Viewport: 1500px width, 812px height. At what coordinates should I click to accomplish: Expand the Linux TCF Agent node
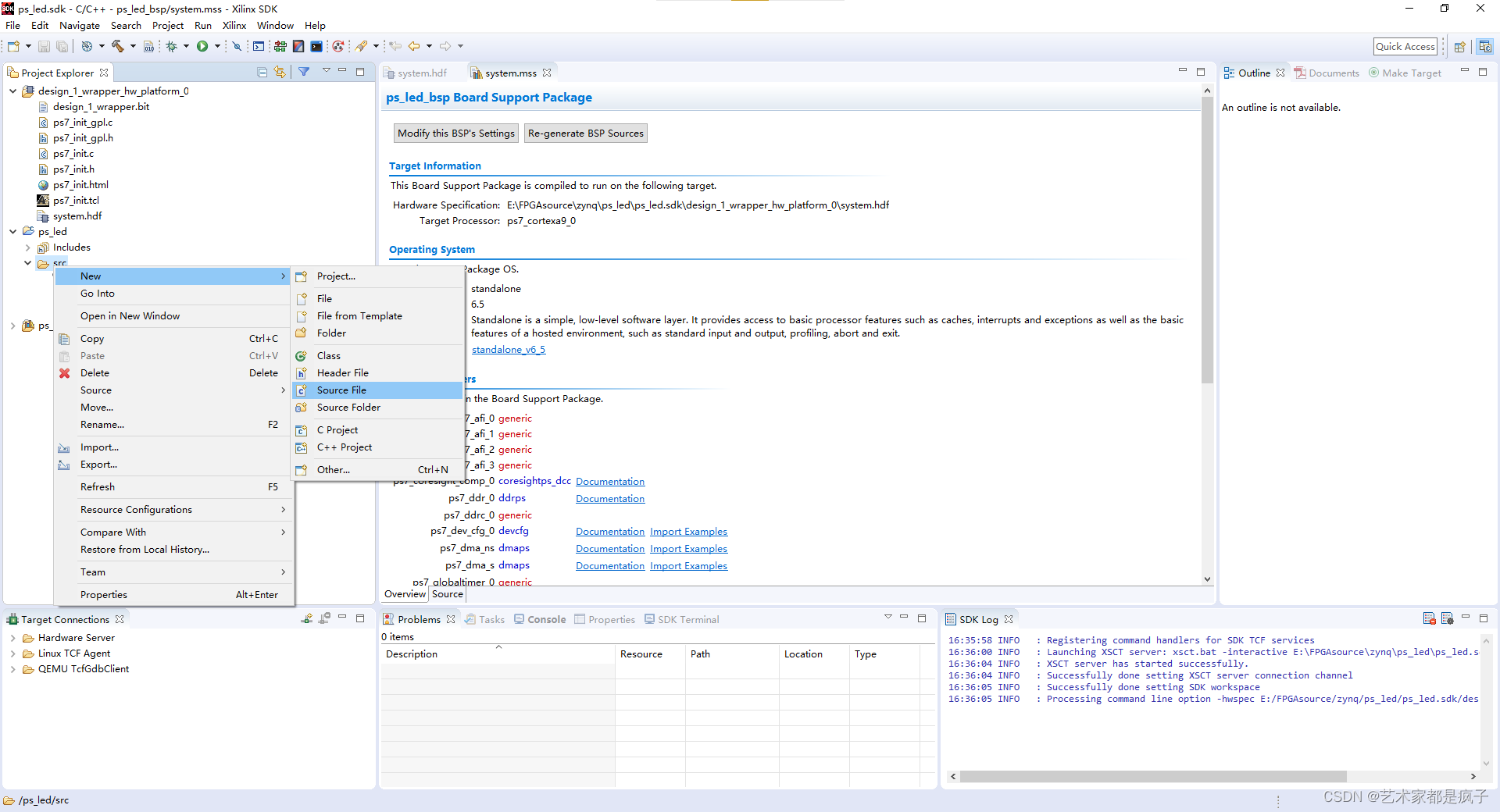[12, 654]
